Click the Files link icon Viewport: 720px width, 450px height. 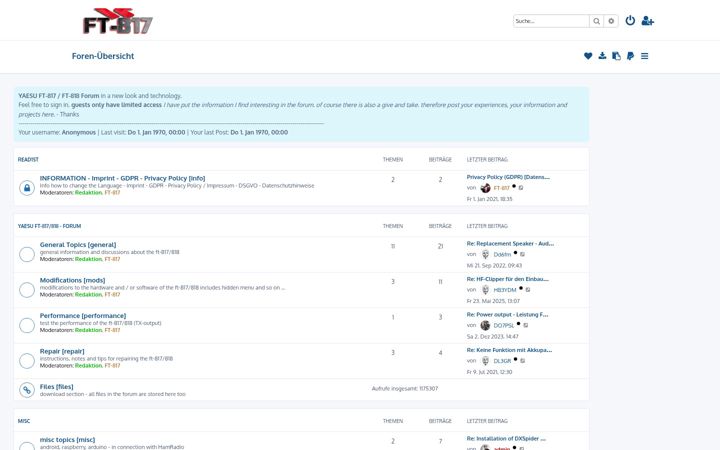click(x=27, y=390)
